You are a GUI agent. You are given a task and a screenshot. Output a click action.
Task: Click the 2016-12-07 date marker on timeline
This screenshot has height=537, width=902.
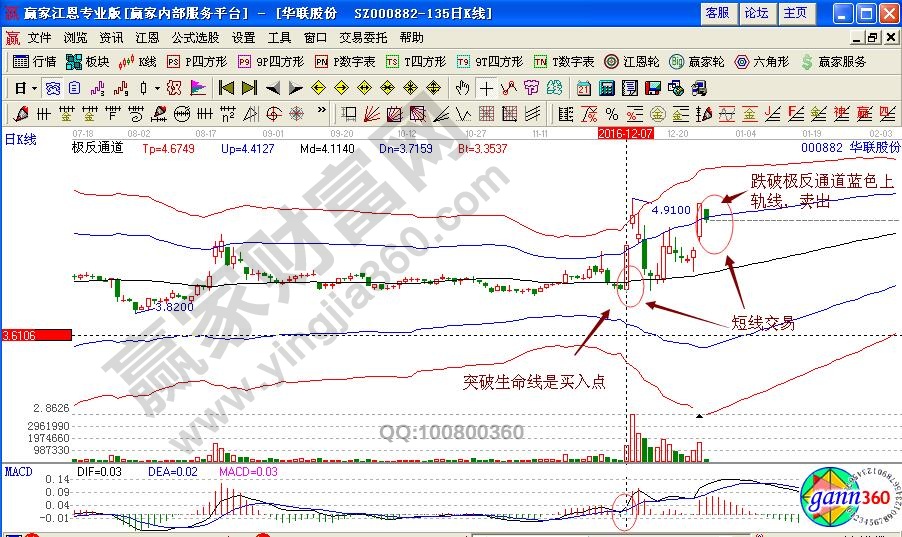point(627,132)
